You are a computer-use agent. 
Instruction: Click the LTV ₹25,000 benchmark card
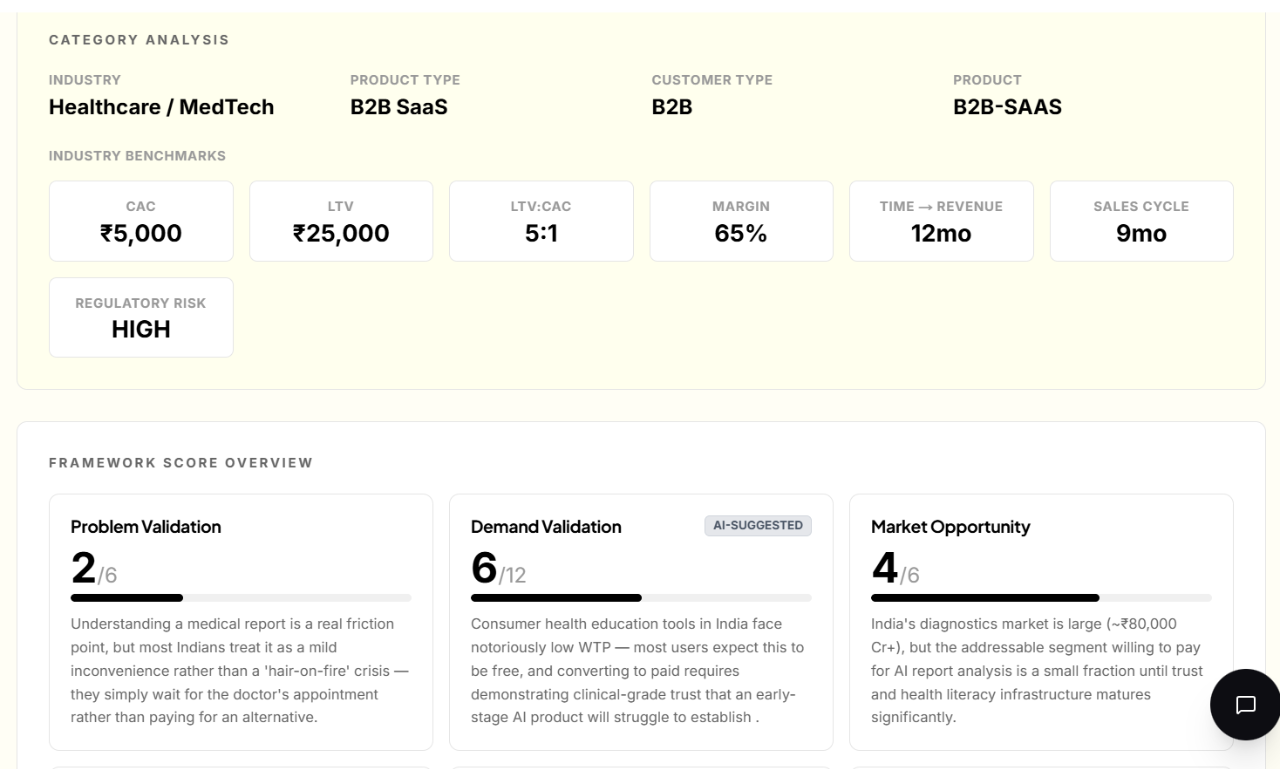[341, 221]
